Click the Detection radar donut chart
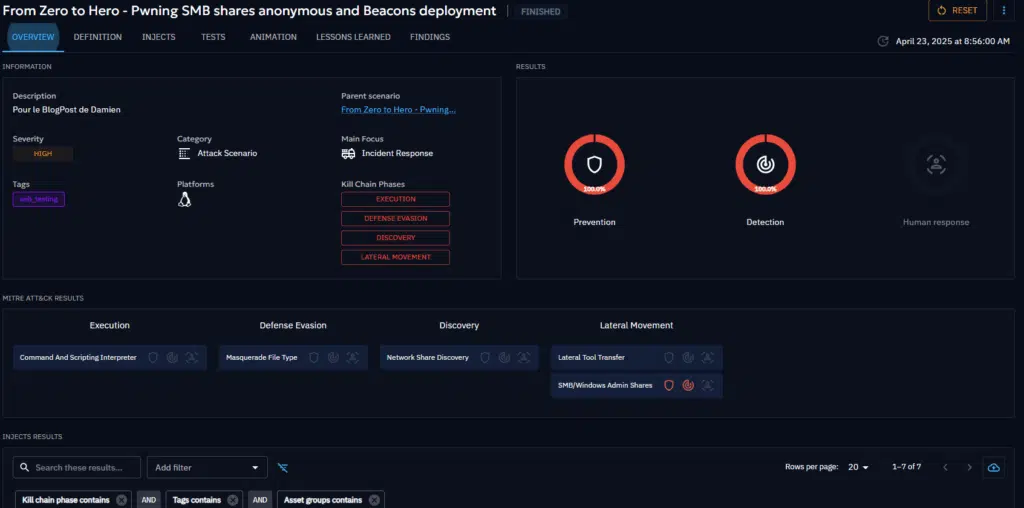1024x508 pixels. point(765,164)
